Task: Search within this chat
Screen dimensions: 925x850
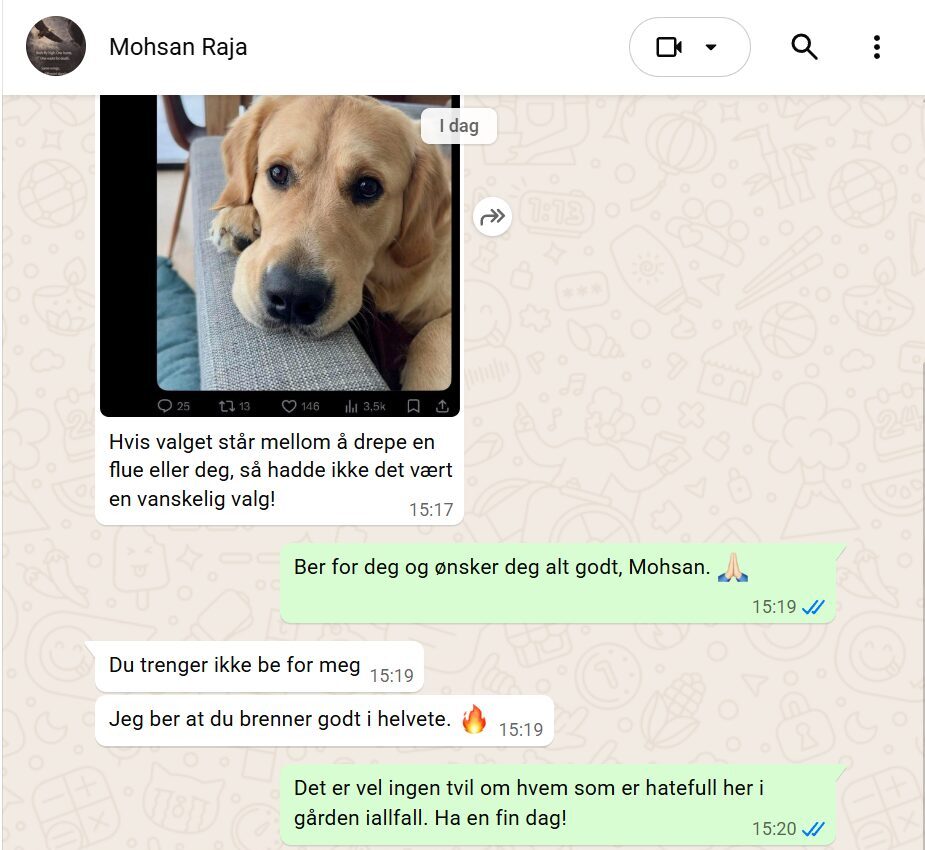Action: click(x=804, y=47)
